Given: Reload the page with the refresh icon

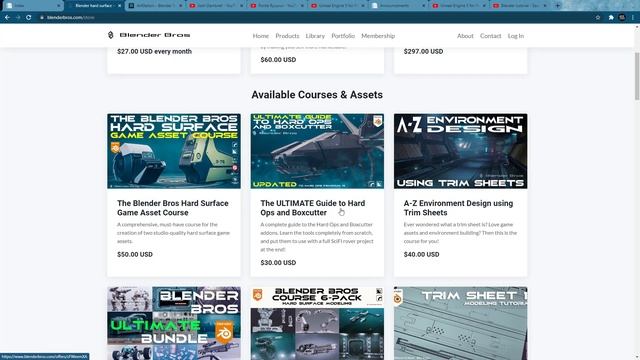Looking at the screenshot, I should pos(29,18).
